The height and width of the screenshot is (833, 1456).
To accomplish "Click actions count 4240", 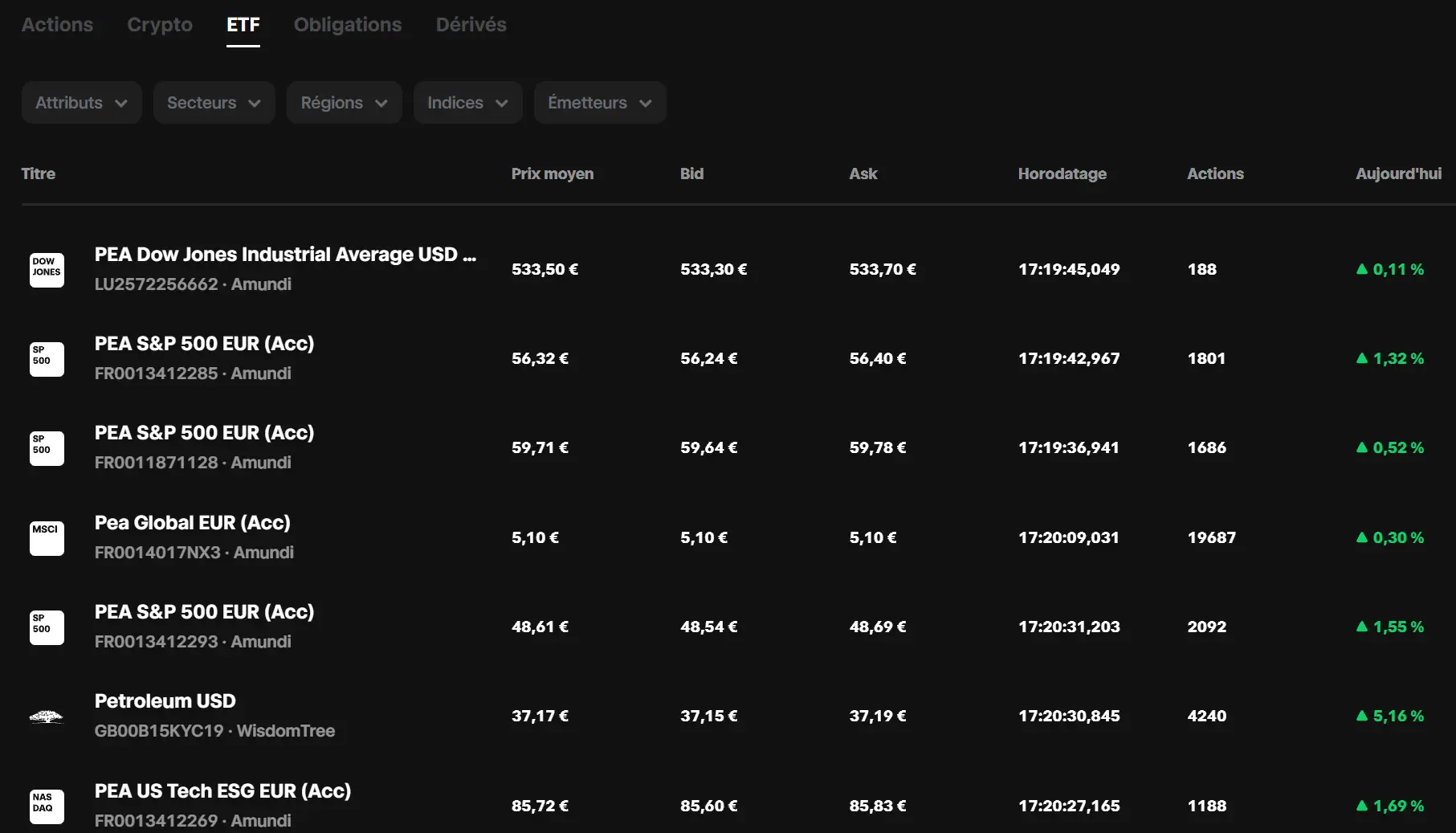I will click(1207, 716).
